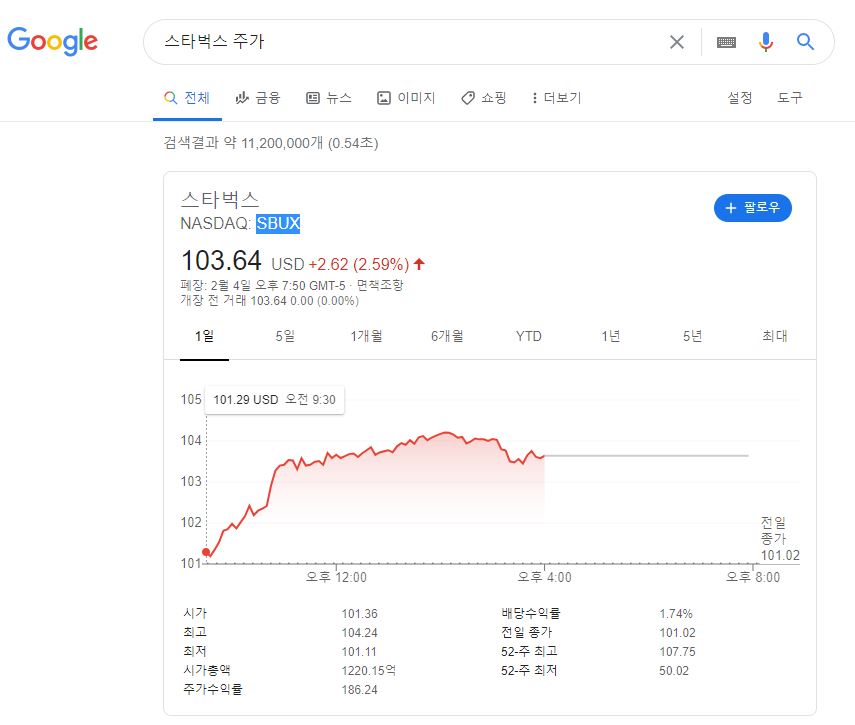Select the 1년 chart range
The height and width of the screenshot is (725, 855).
click(611, 336)
